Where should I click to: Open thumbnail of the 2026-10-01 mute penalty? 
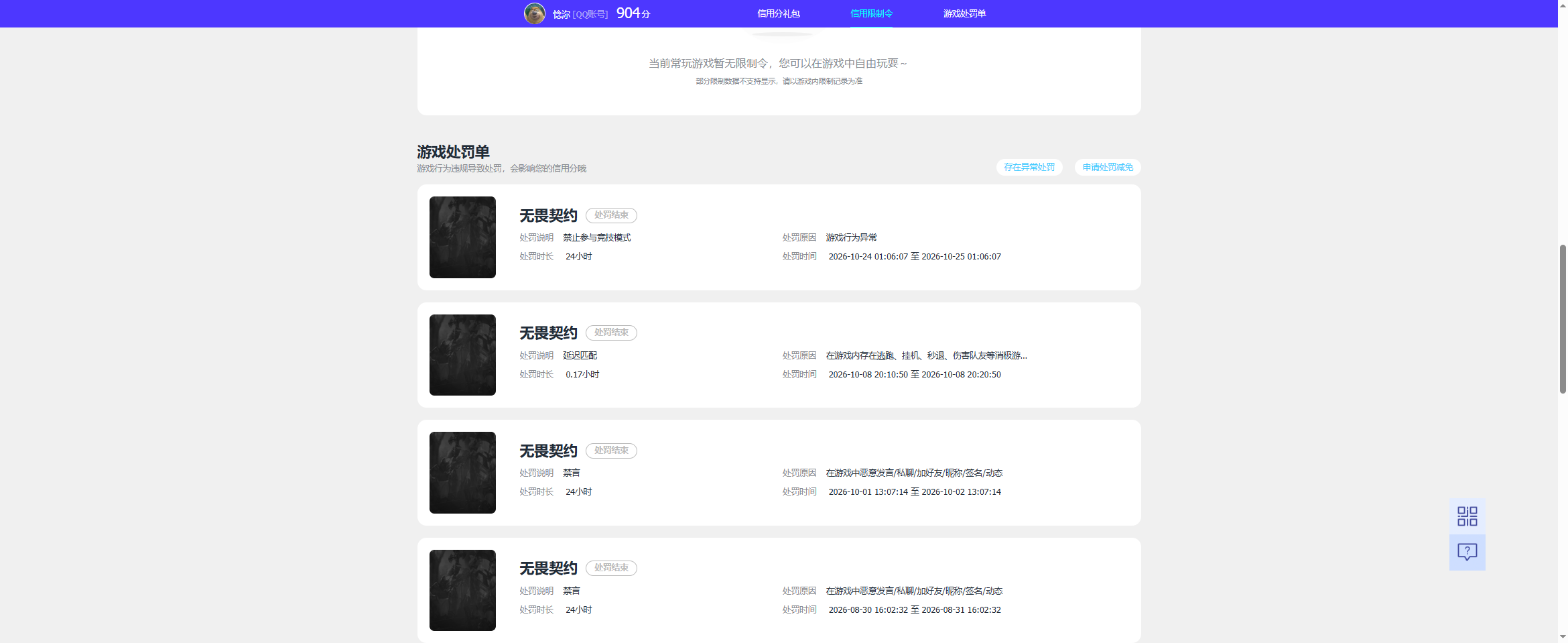462,473
